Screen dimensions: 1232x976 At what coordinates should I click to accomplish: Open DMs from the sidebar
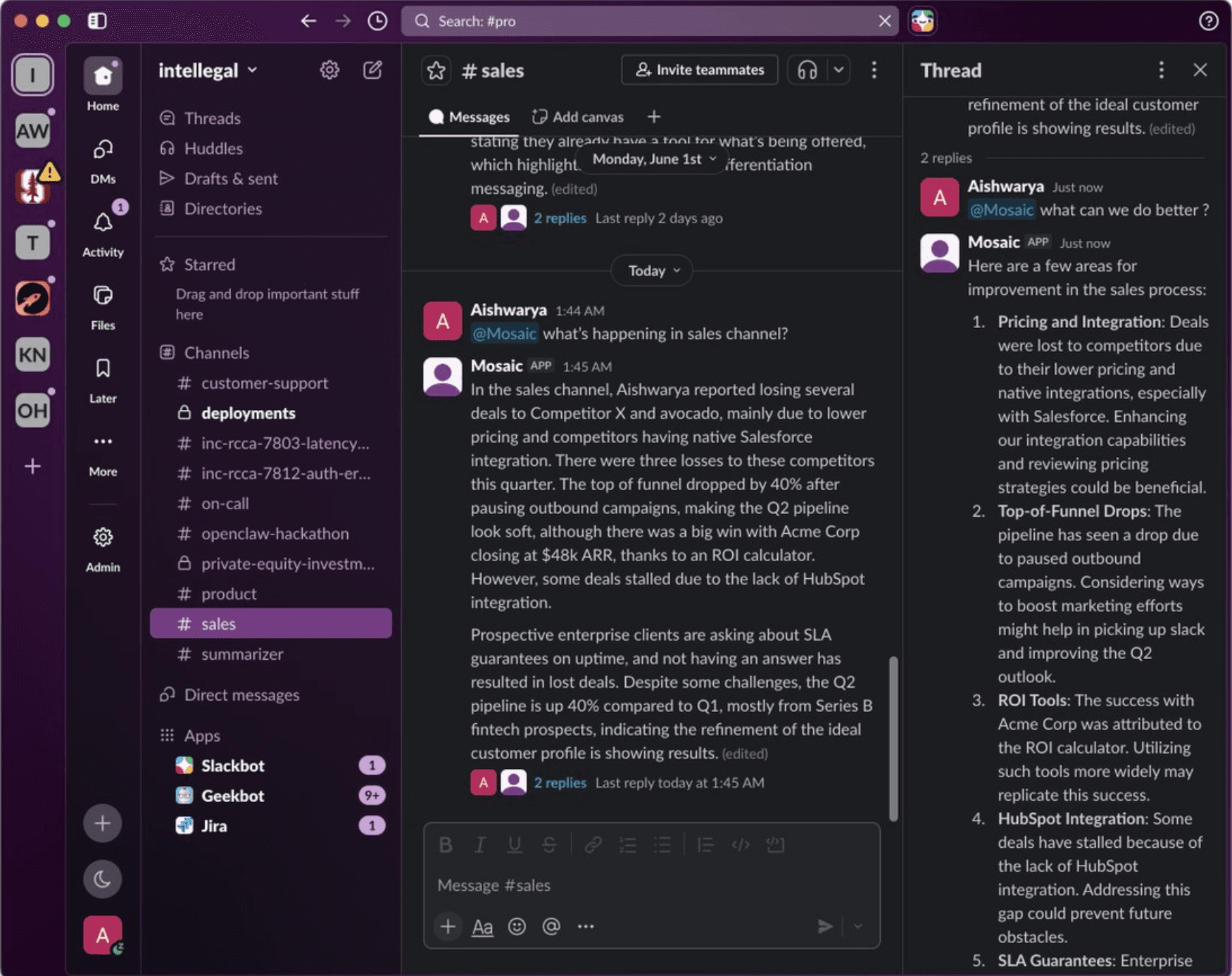(103, 161)
